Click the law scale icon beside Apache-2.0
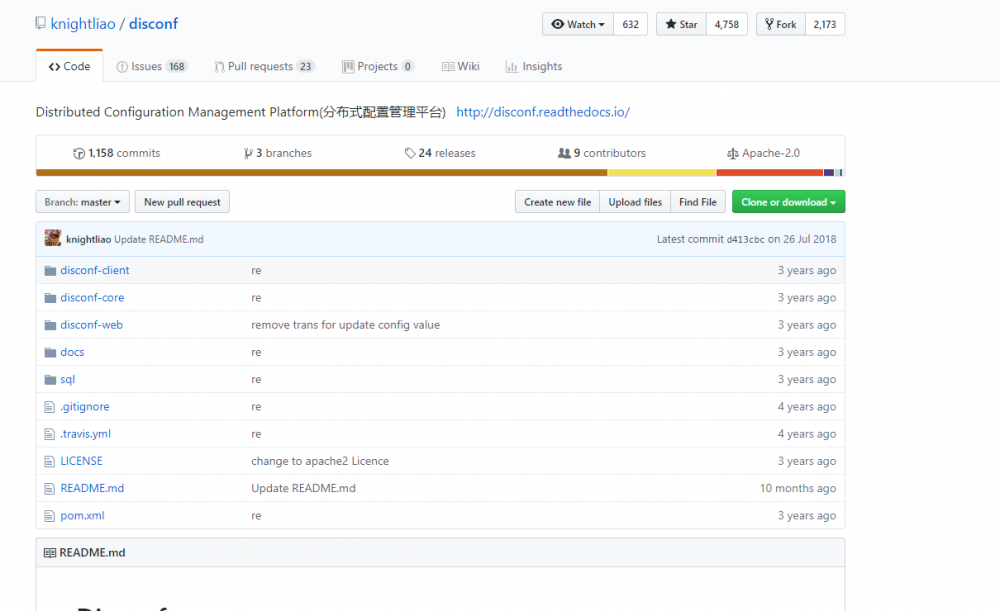1000x611 pixels. pyautogui.click(x=733, y=153)
